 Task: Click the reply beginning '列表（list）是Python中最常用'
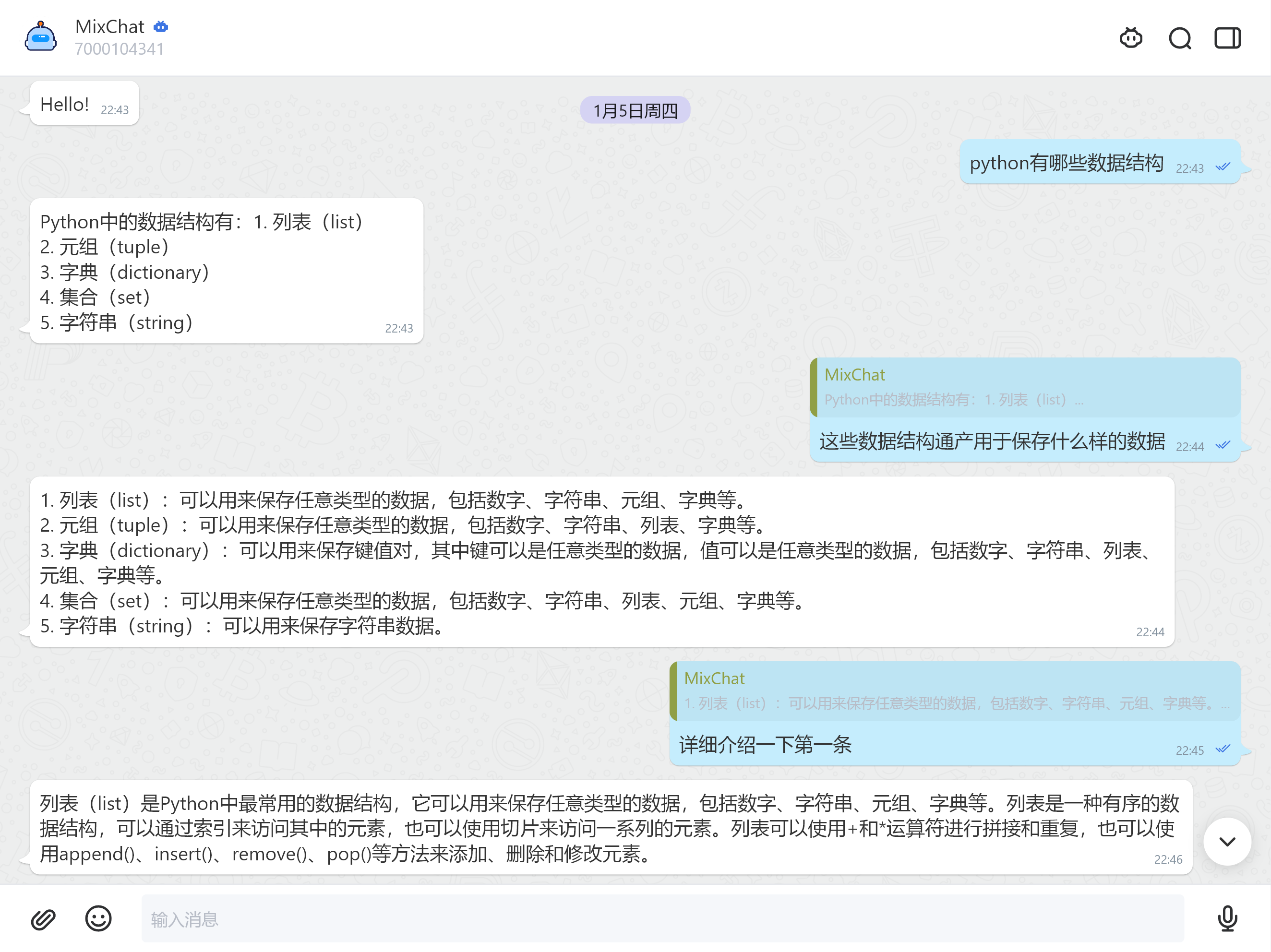click(609, 827)
